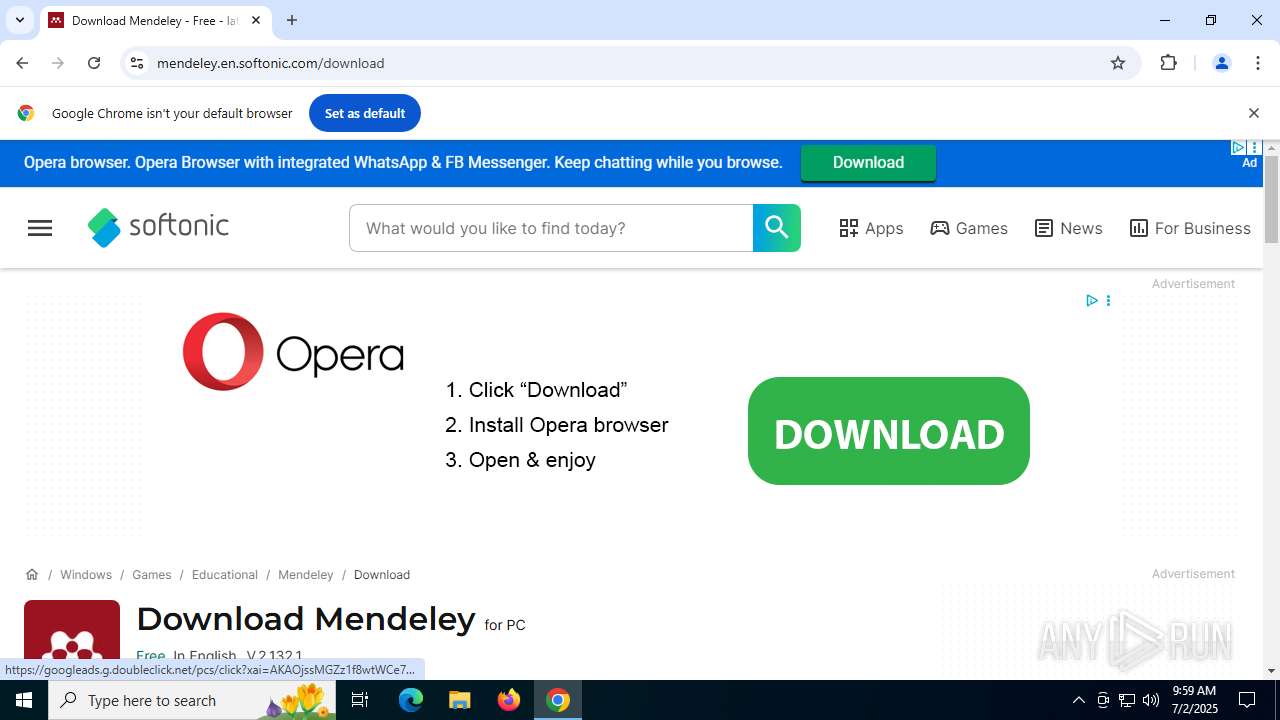
Task: Click the address bar URL
Action: pos(271,63)
